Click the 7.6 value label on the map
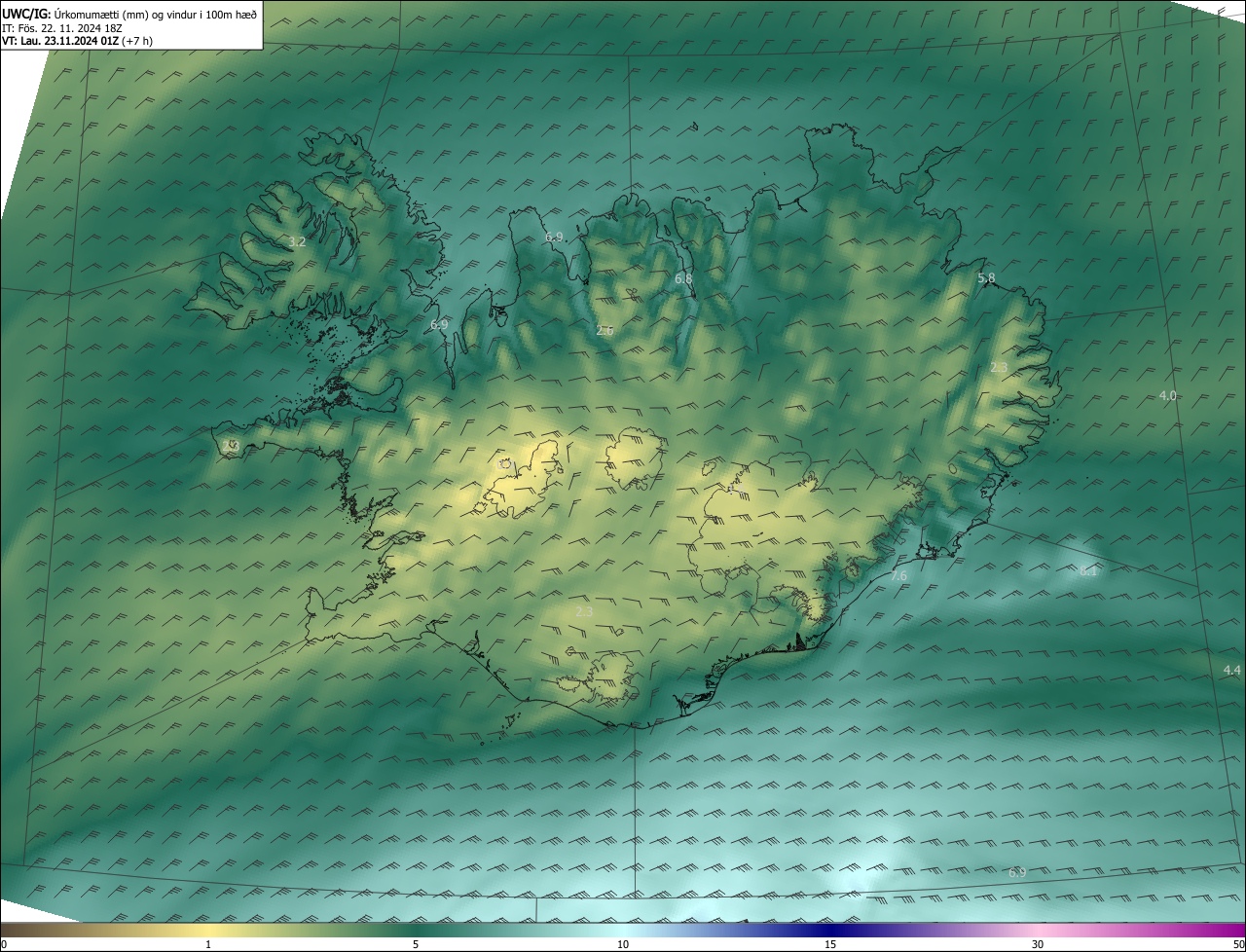Viewport: 1246px width, 952px height. pos(898,575)
